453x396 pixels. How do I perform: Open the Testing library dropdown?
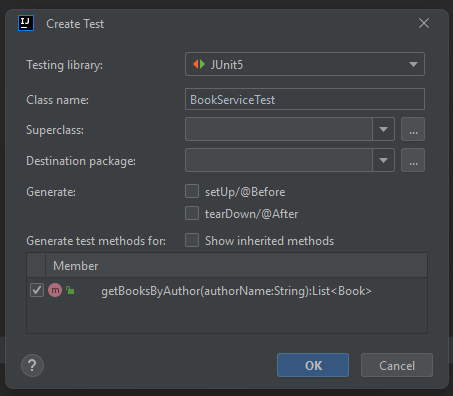[x=305, y=64]
